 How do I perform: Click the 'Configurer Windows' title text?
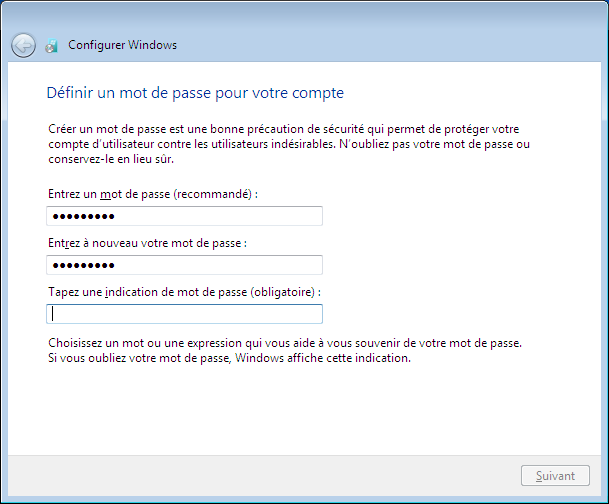[x=122, y=45]
